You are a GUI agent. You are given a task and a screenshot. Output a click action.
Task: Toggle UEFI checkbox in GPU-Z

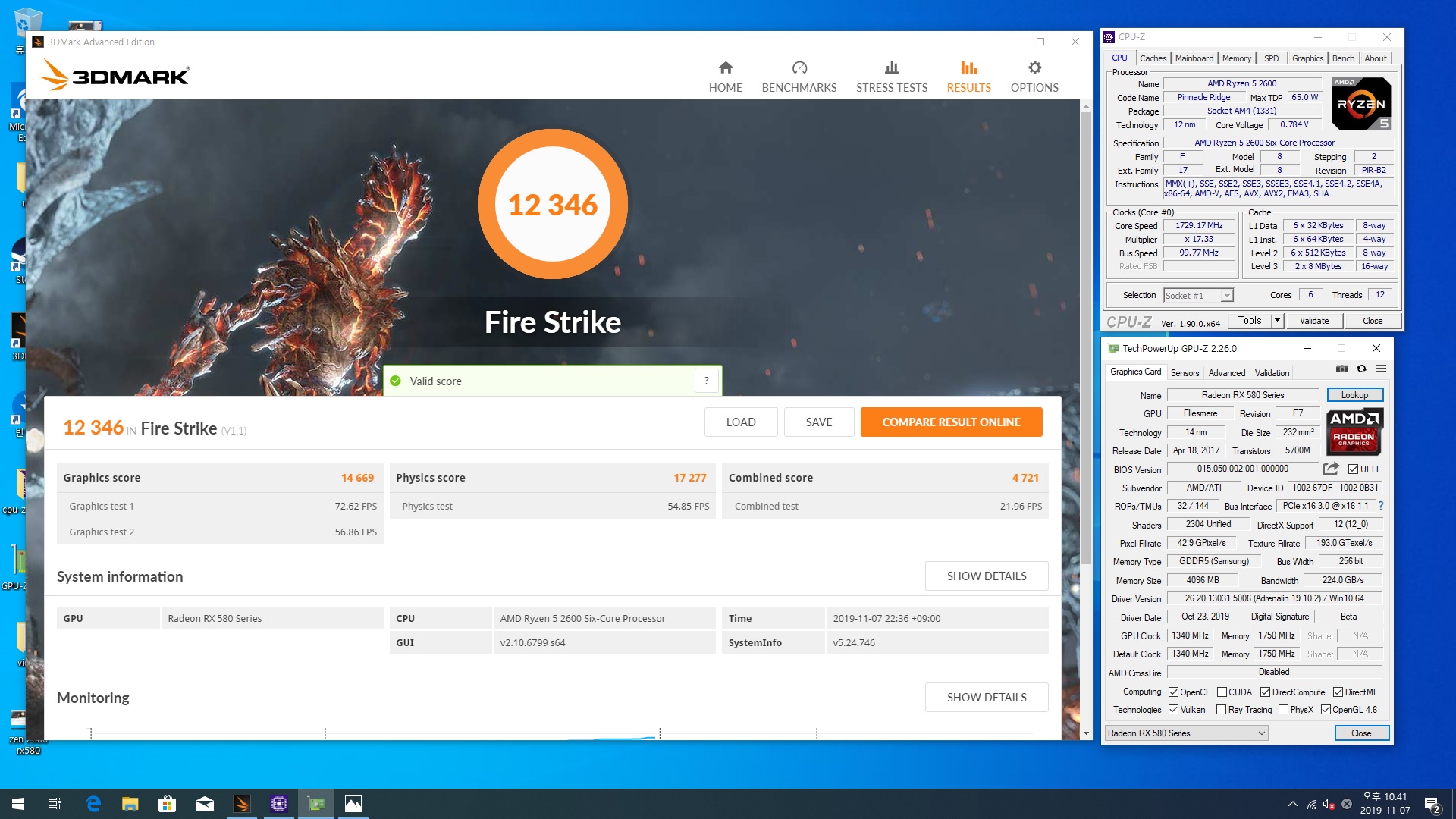click(x=1353, y=469)
